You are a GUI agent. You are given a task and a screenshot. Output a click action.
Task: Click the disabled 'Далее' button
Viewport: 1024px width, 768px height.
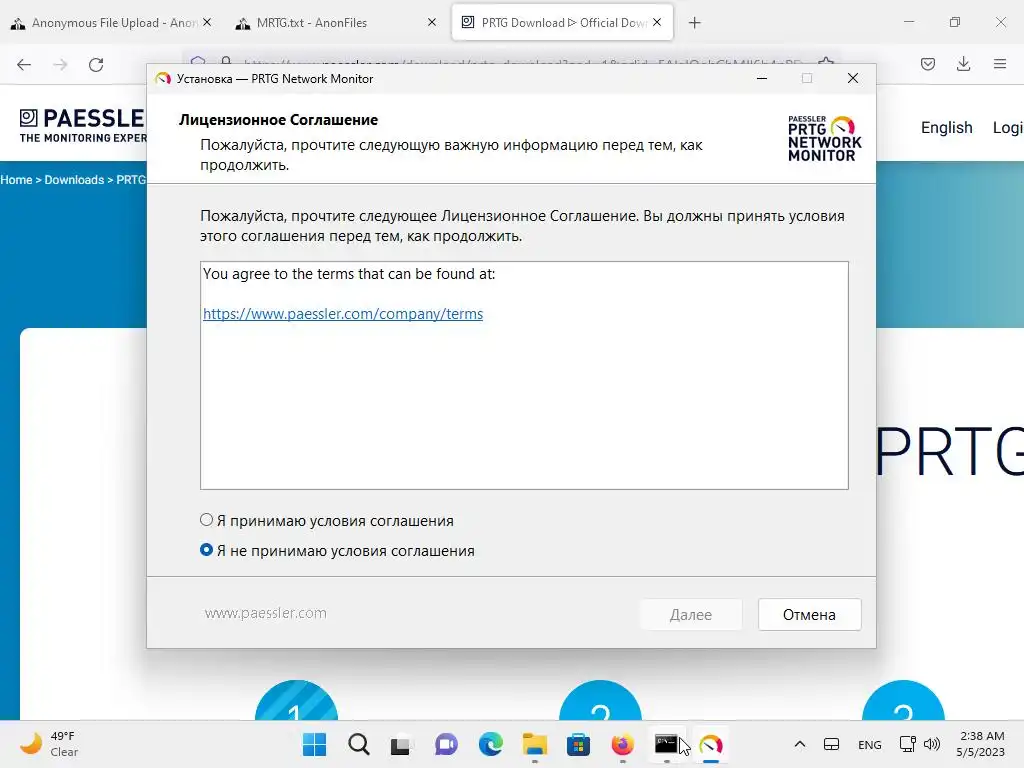(x=690, y=615)
